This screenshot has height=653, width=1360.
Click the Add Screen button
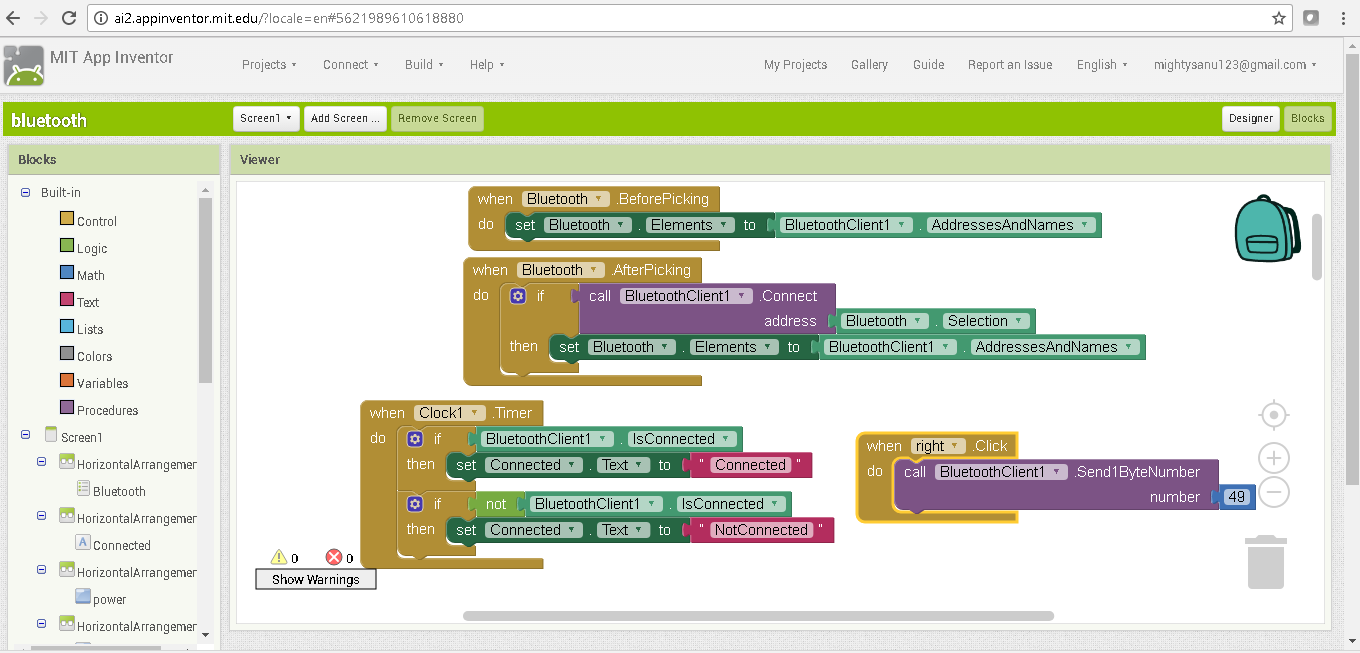[345, 118]
